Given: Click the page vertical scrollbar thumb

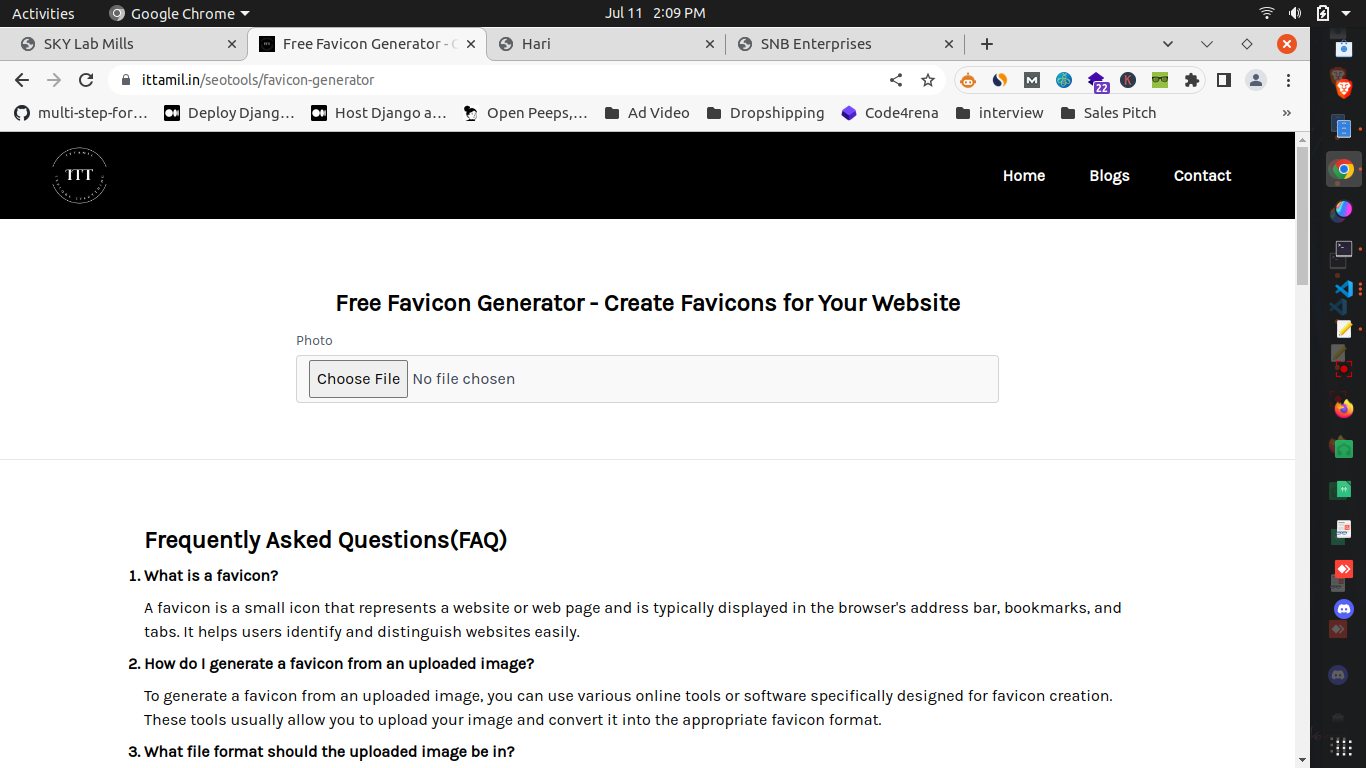Looking at the screenshot, I should 1302,215.
